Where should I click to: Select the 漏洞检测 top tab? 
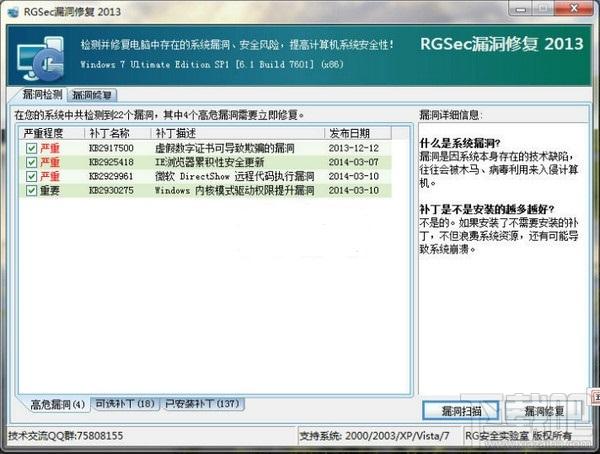43,94
